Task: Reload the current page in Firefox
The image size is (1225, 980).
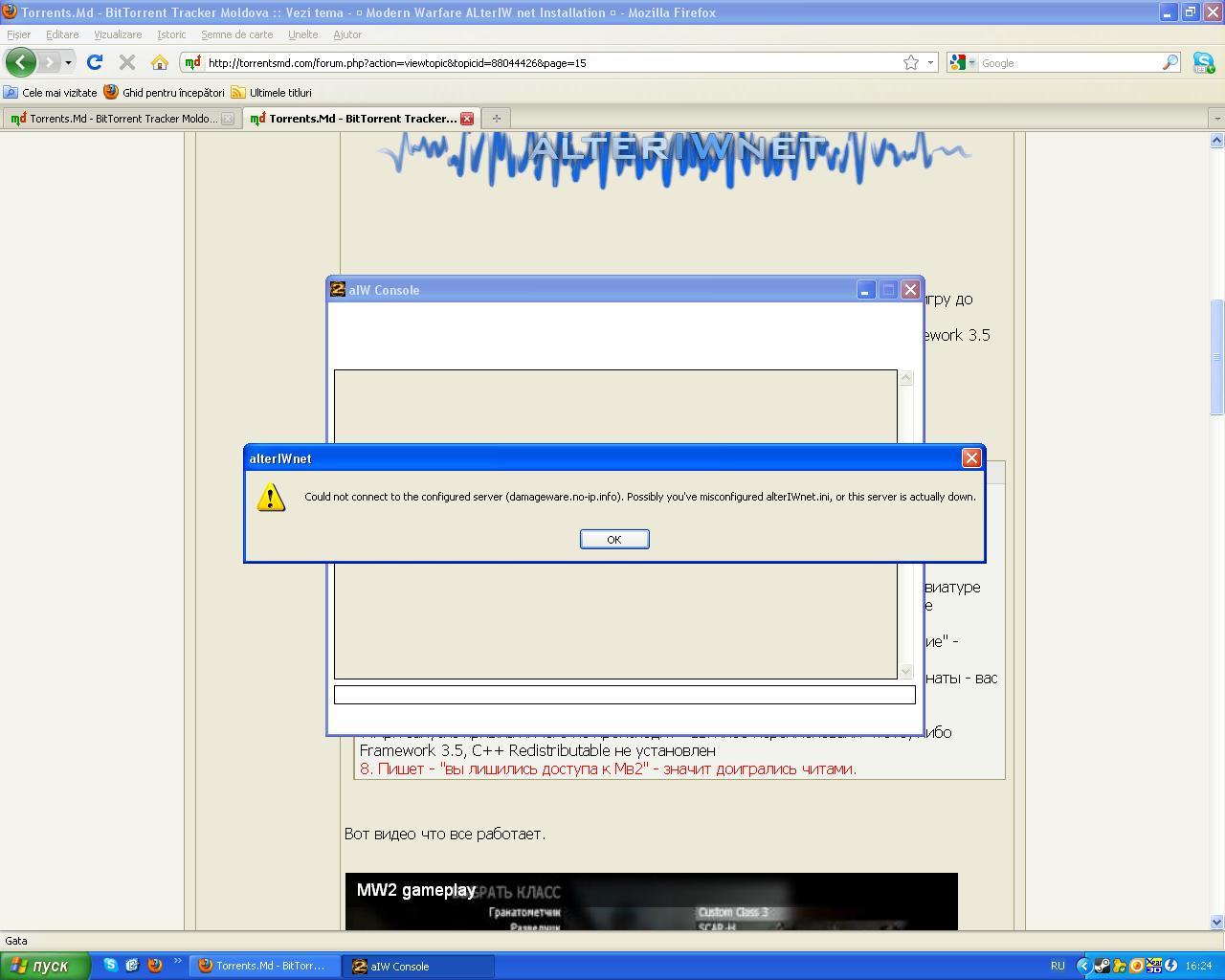Action: [x=94, y=62]
